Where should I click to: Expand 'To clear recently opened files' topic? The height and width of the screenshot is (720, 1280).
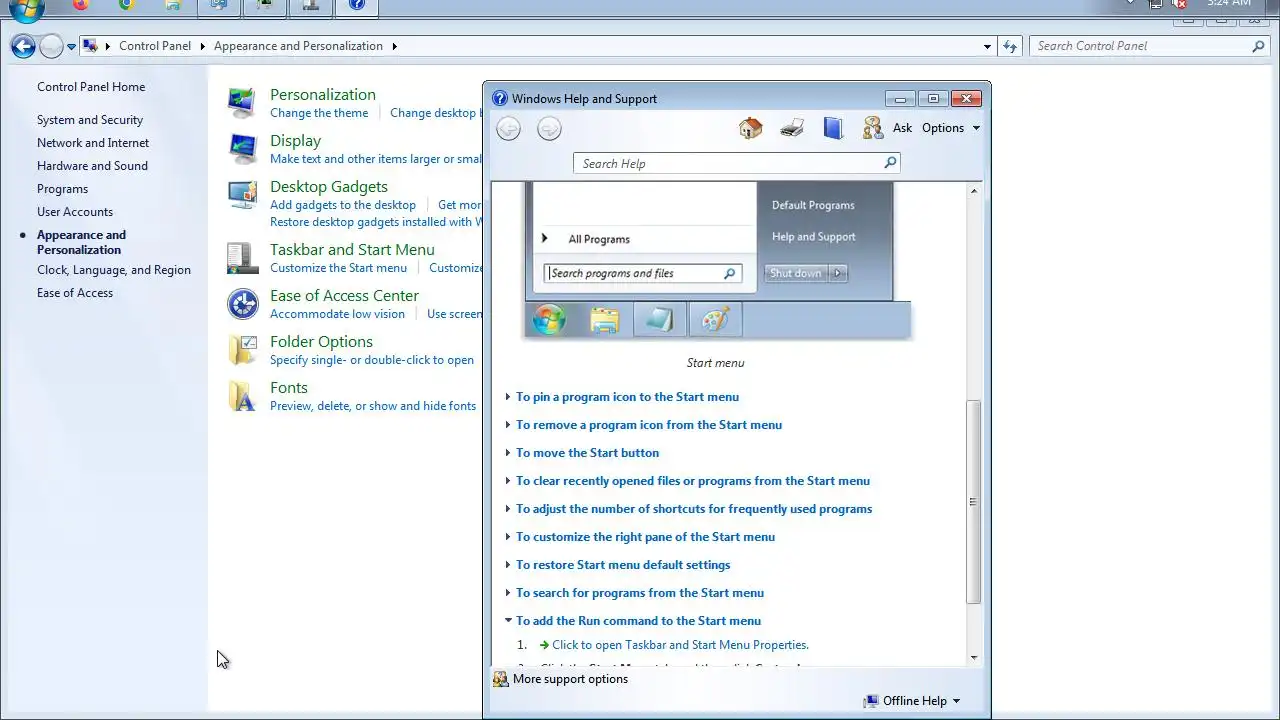point(693,481)
